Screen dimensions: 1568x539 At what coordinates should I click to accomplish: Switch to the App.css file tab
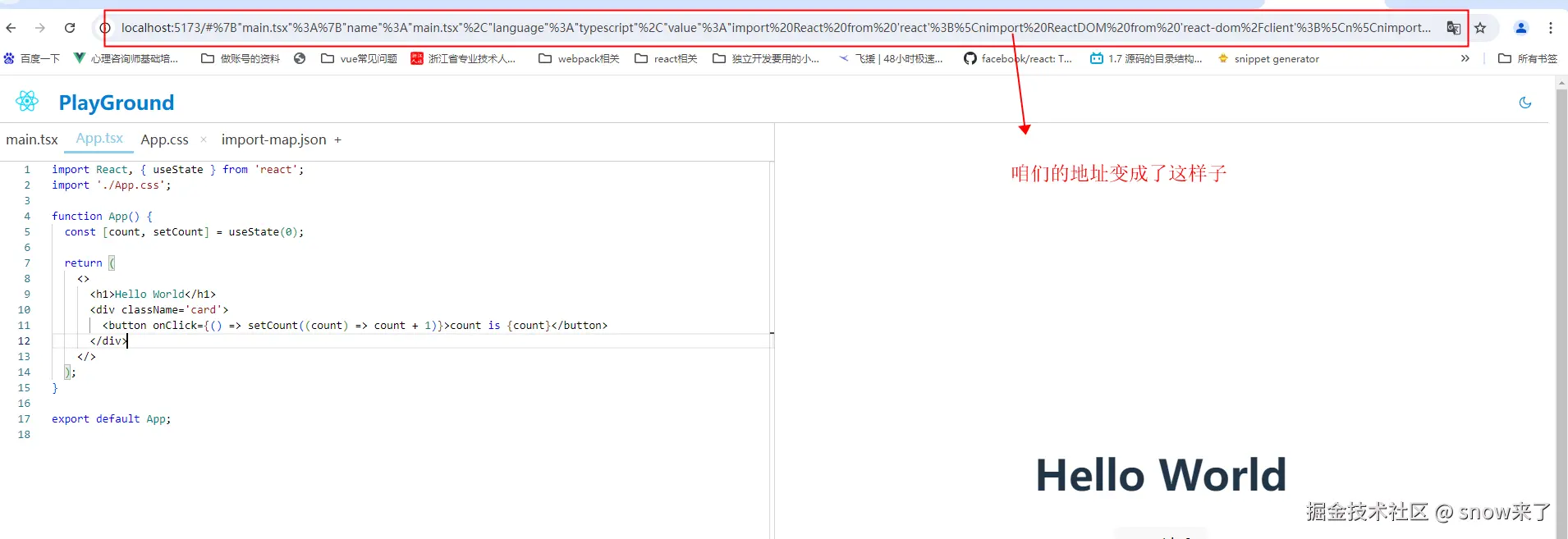tap(164, 139)
